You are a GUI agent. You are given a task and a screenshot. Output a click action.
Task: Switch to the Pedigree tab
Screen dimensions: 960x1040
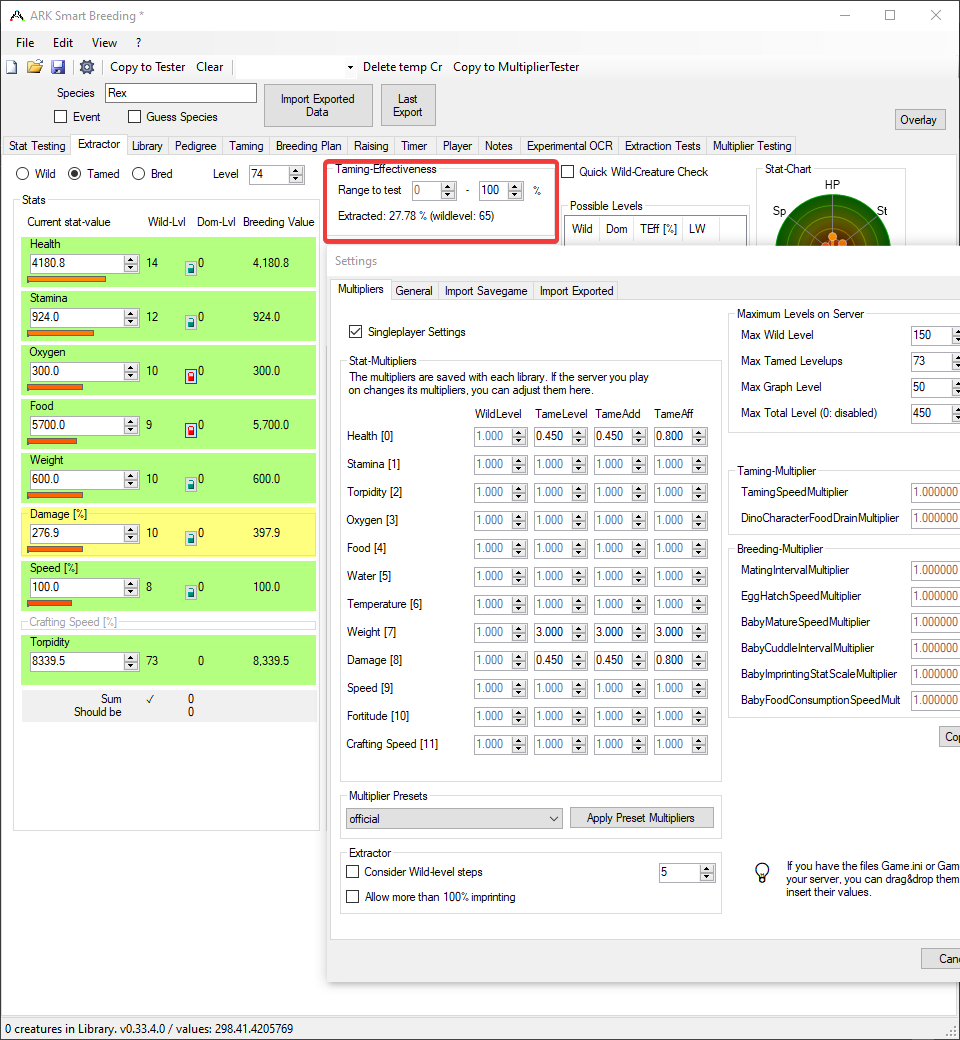[x=196, y=145]
